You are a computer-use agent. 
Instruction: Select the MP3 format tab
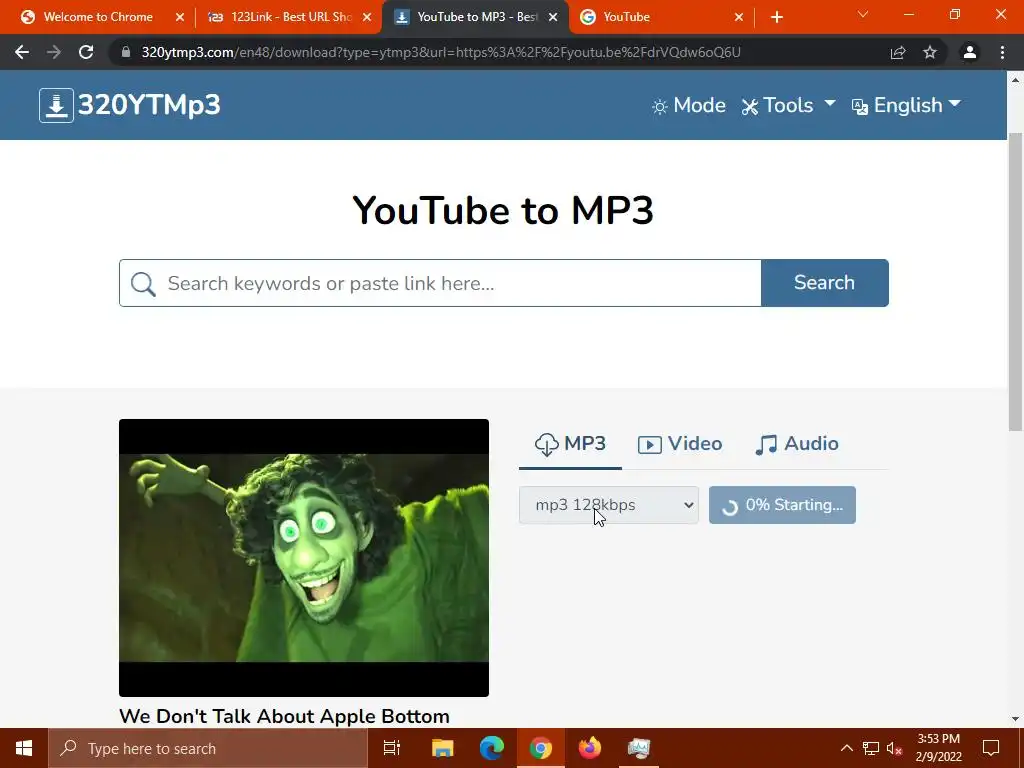pos(570,444)
